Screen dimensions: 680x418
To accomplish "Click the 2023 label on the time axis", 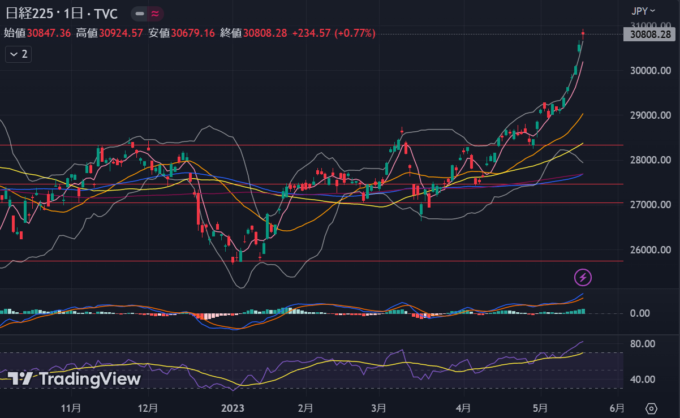I will point(230,408).
